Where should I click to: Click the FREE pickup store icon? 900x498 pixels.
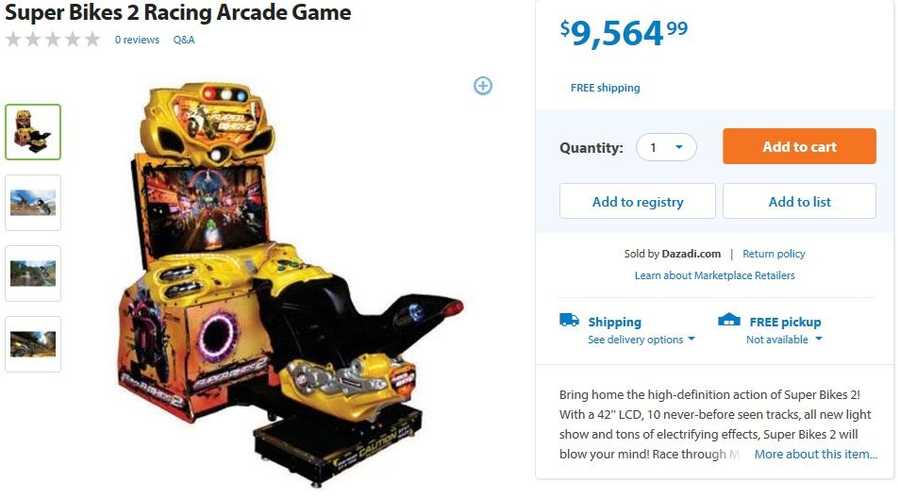[729, 320]
